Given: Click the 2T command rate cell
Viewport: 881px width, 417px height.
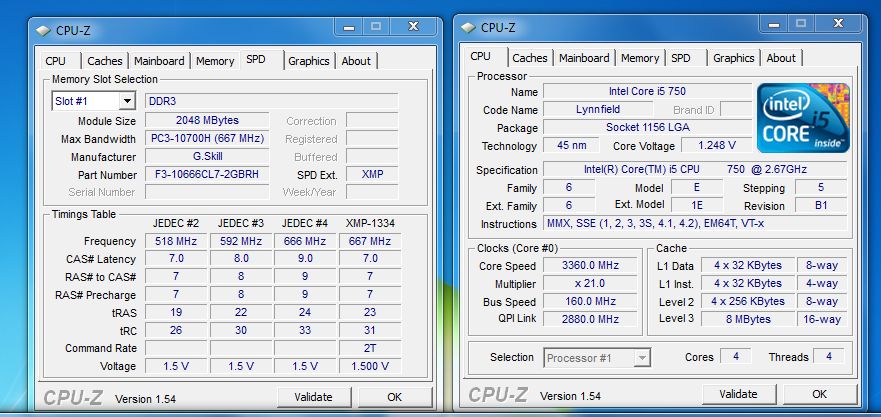Looking at the screenshot, I should [370, 348].
